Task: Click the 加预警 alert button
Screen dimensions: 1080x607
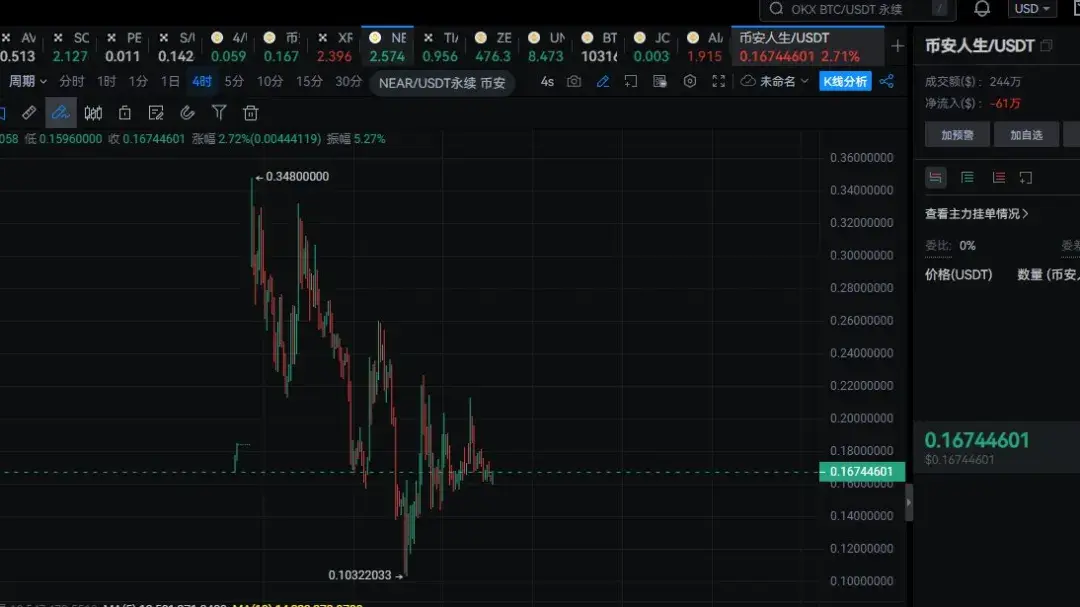Action: (x=957, y=133)
